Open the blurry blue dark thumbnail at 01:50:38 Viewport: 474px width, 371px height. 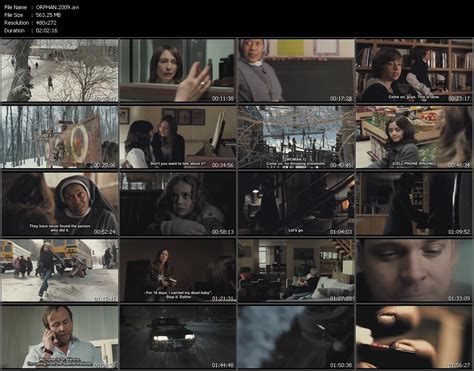coord(296,337)
